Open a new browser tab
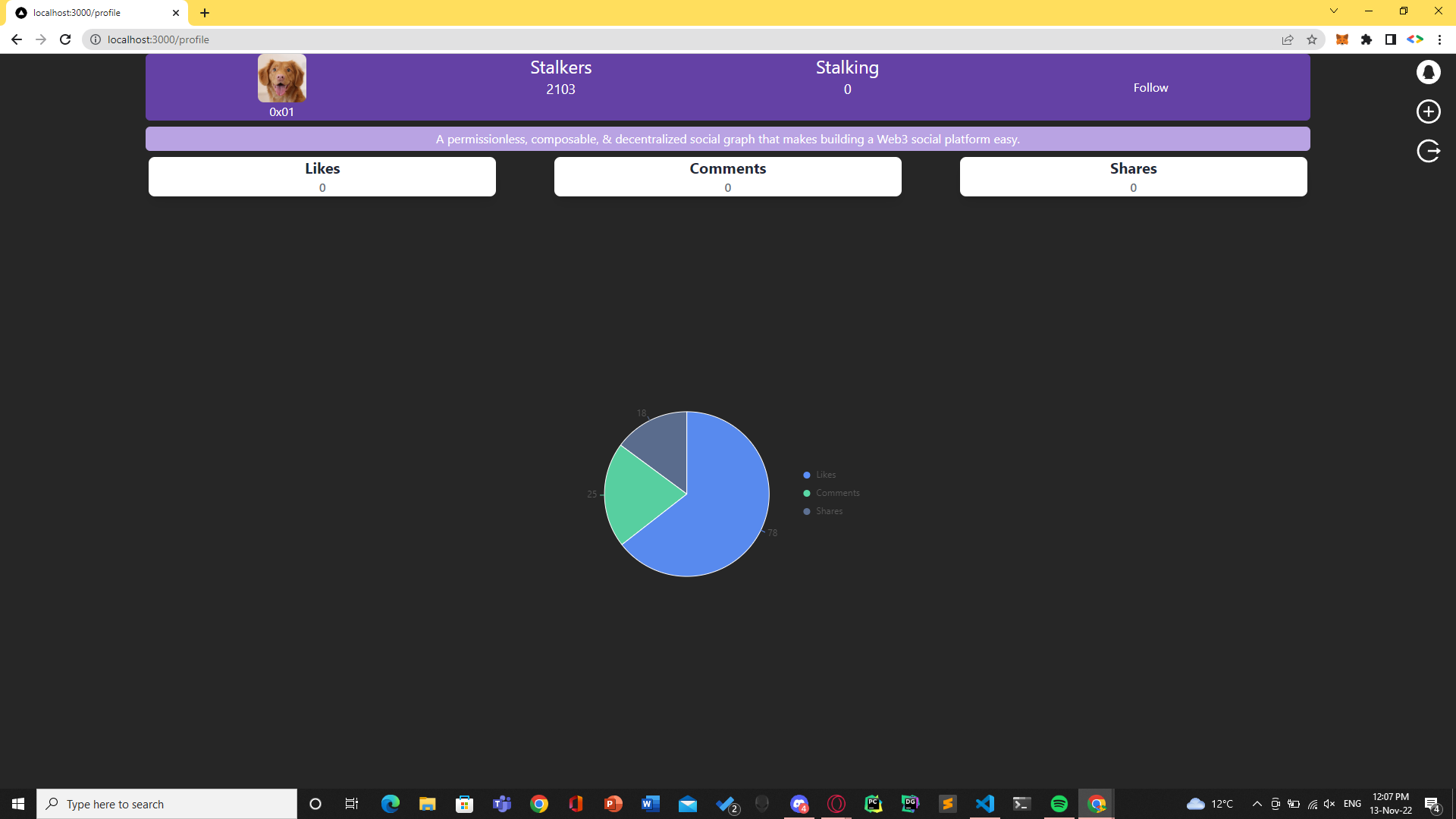The height and width of the screenshot is (819, 1456). coord(205,13)
